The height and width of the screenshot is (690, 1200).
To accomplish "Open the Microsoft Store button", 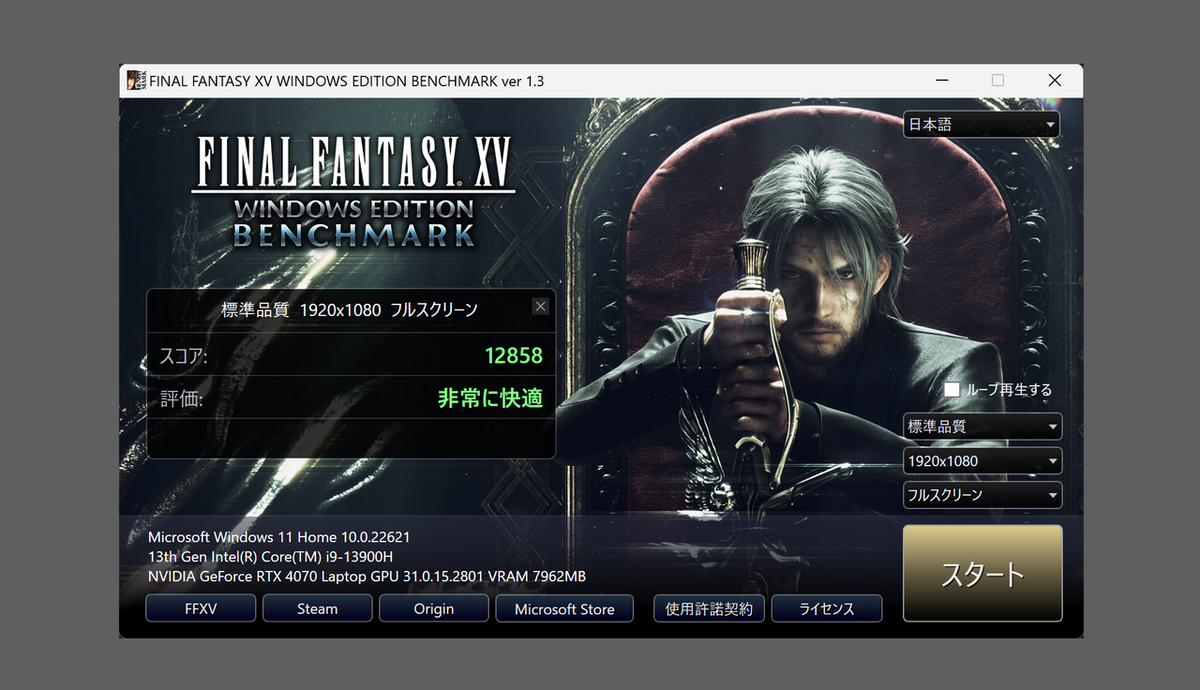I will pyautogui.click(x=564, y=608).
